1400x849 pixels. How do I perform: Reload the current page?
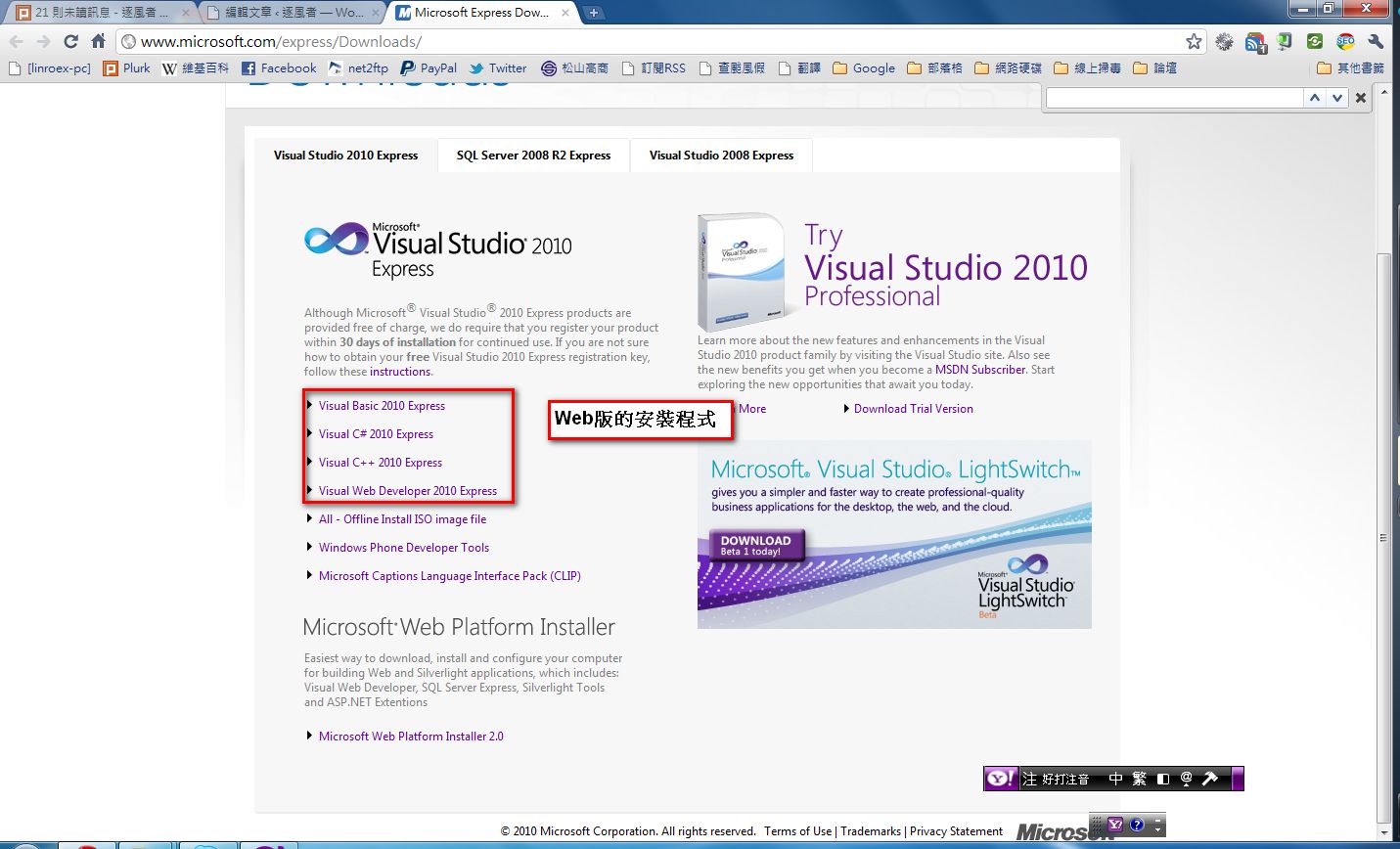[x=70, y=41]
